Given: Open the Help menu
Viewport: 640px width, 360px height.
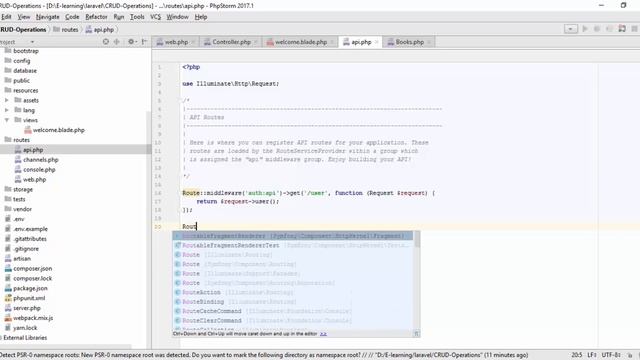Looking at the screenshot, I should click(x=201, y=17).
